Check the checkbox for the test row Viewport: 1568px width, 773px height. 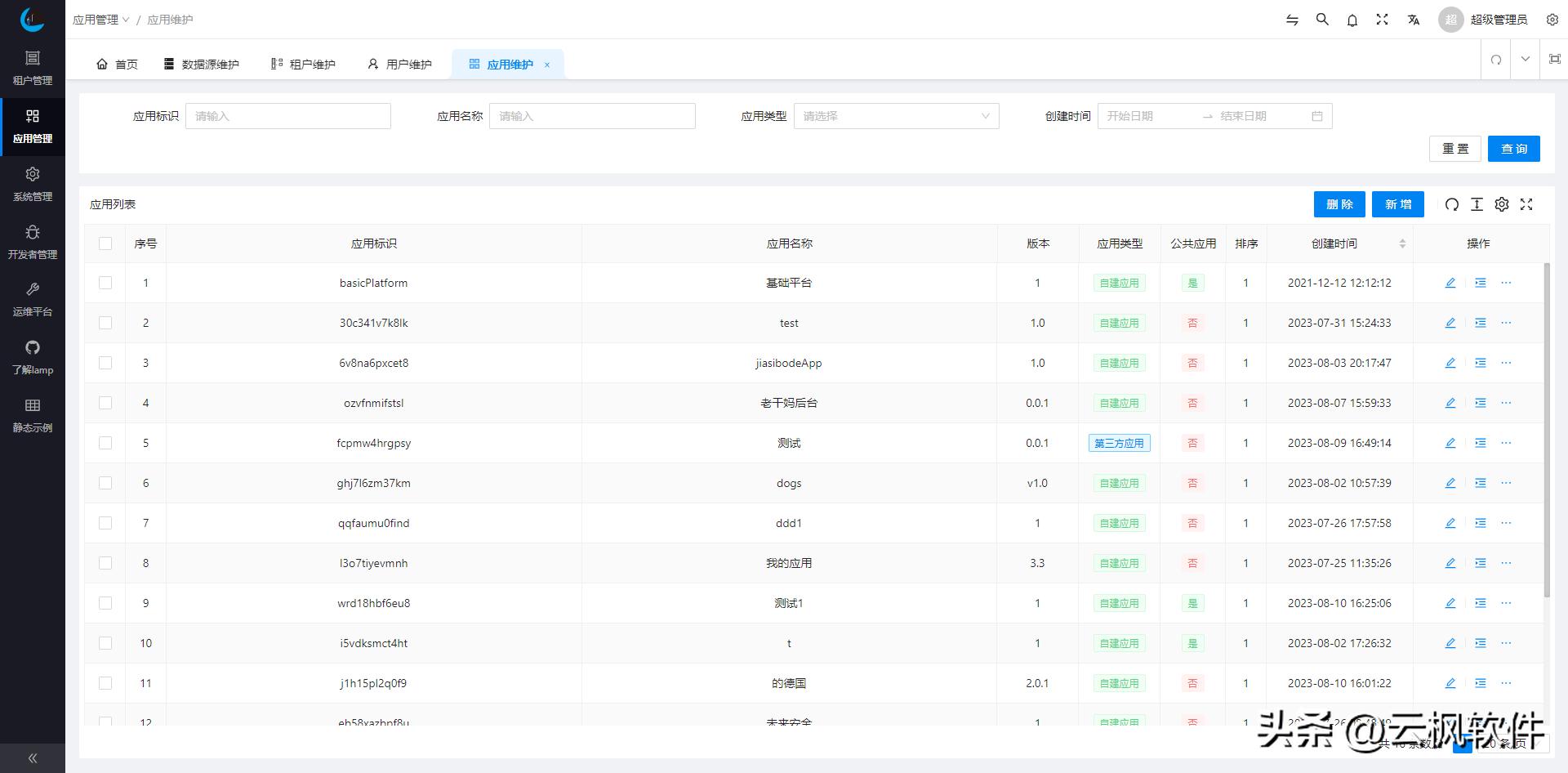(105, 323)
